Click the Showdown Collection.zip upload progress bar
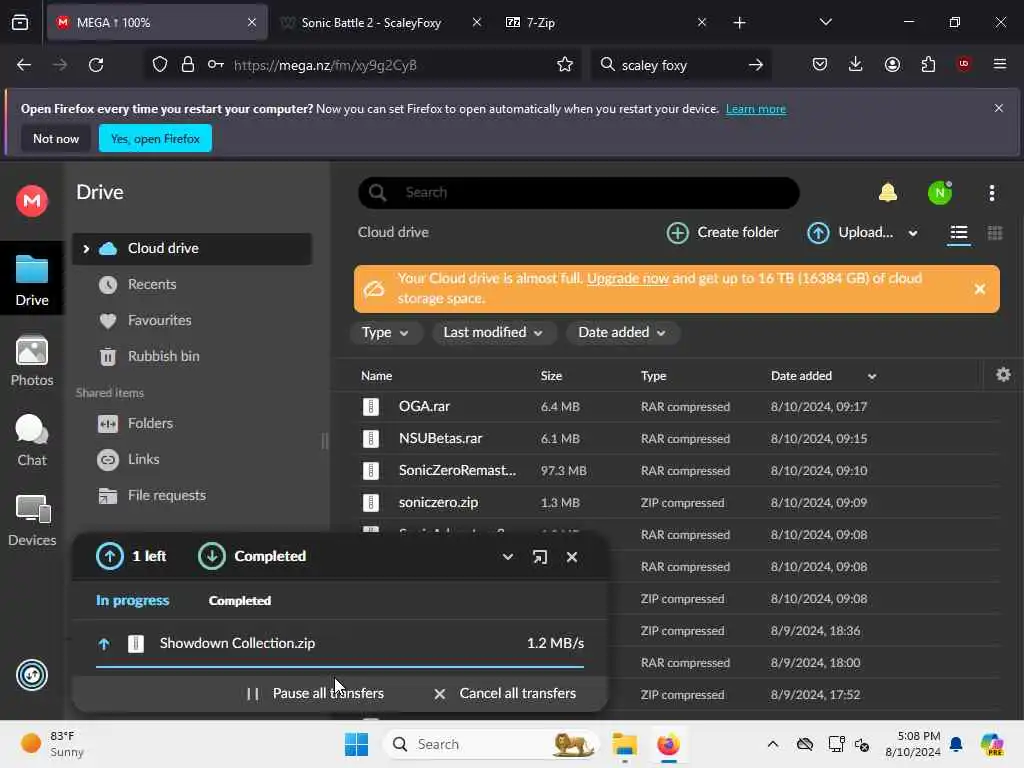 pyautogui.click(x=340, y=667)
